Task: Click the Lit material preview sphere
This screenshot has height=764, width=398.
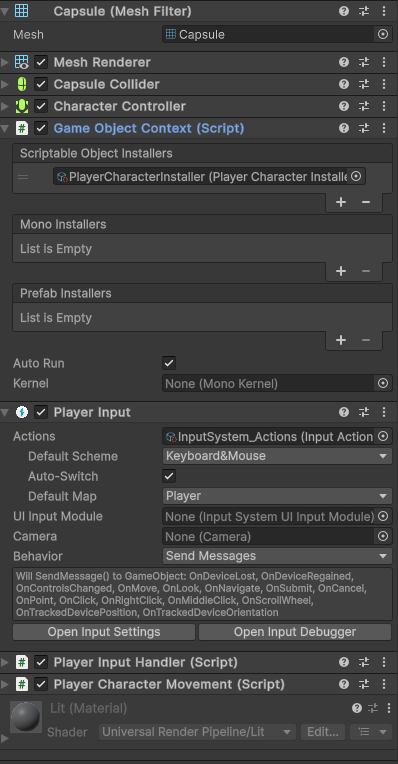Action: (26, 717)
